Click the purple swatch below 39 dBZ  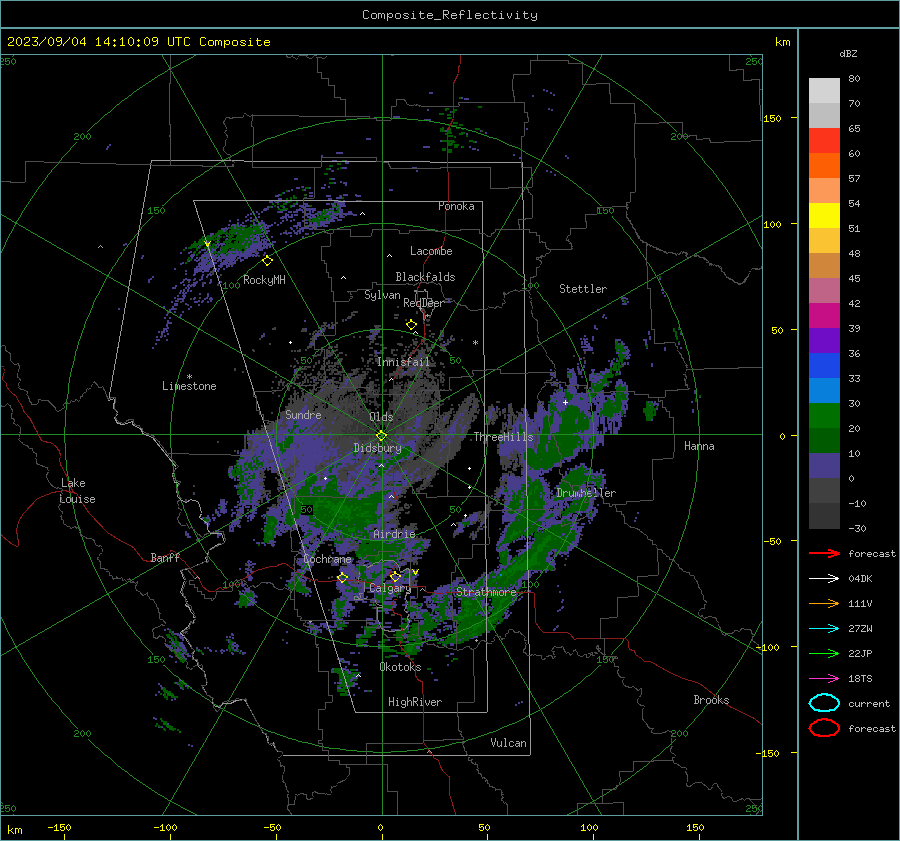pos(824,340)
